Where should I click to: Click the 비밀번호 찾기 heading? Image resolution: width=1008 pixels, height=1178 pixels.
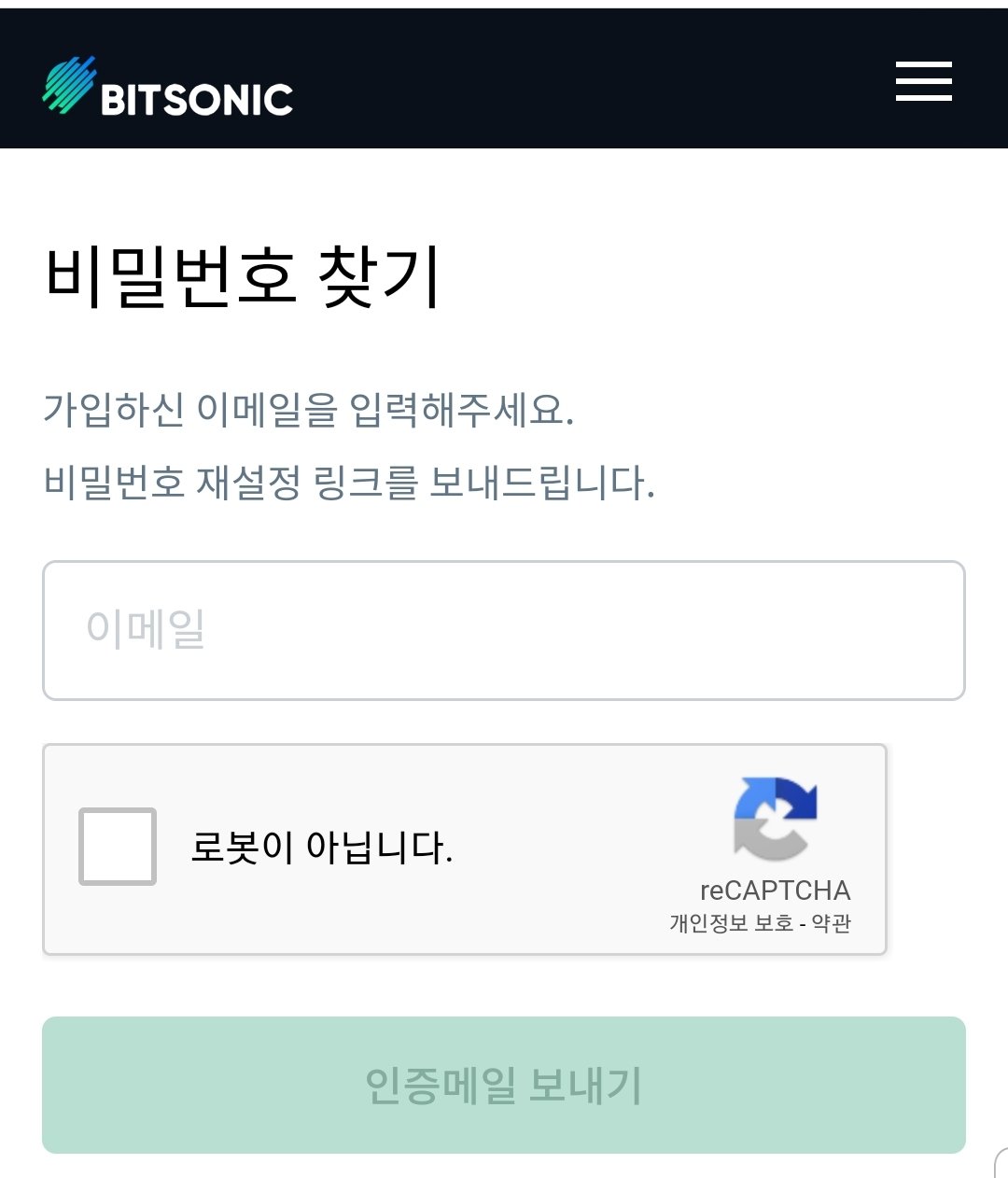[243, 276]
